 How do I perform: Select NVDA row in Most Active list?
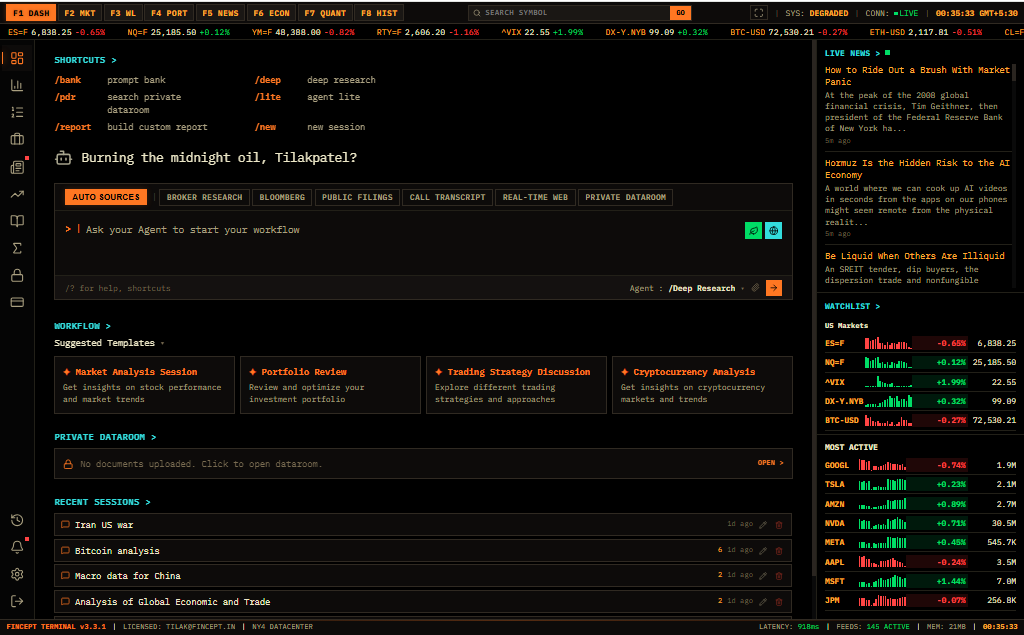(920, 523)
